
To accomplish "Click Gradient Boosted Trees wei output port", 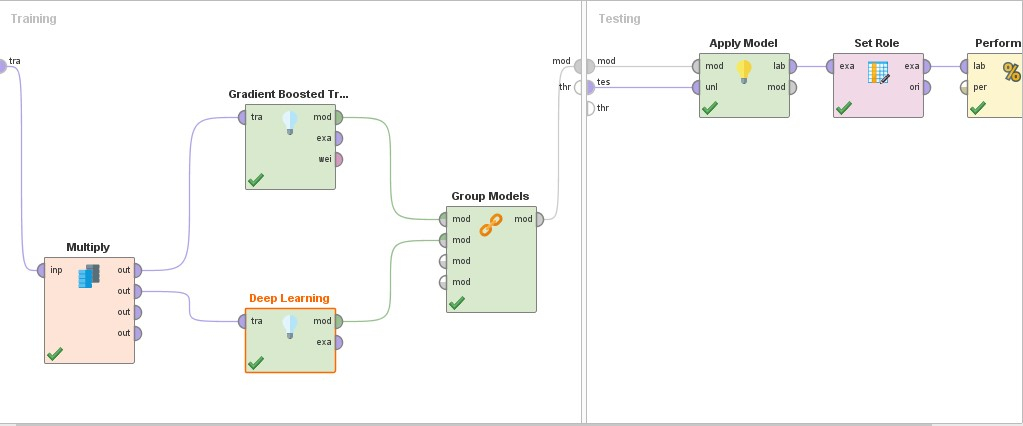I will 339,159.
